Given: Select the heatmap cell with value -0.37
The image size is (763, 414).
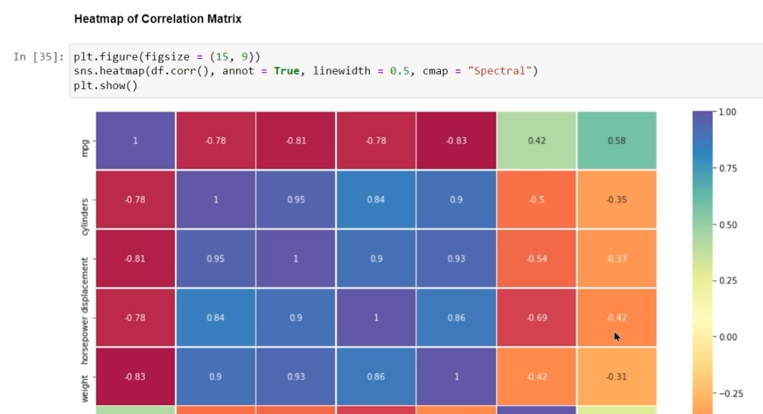Looking at the screenshot, I should [x=616, y=259].
